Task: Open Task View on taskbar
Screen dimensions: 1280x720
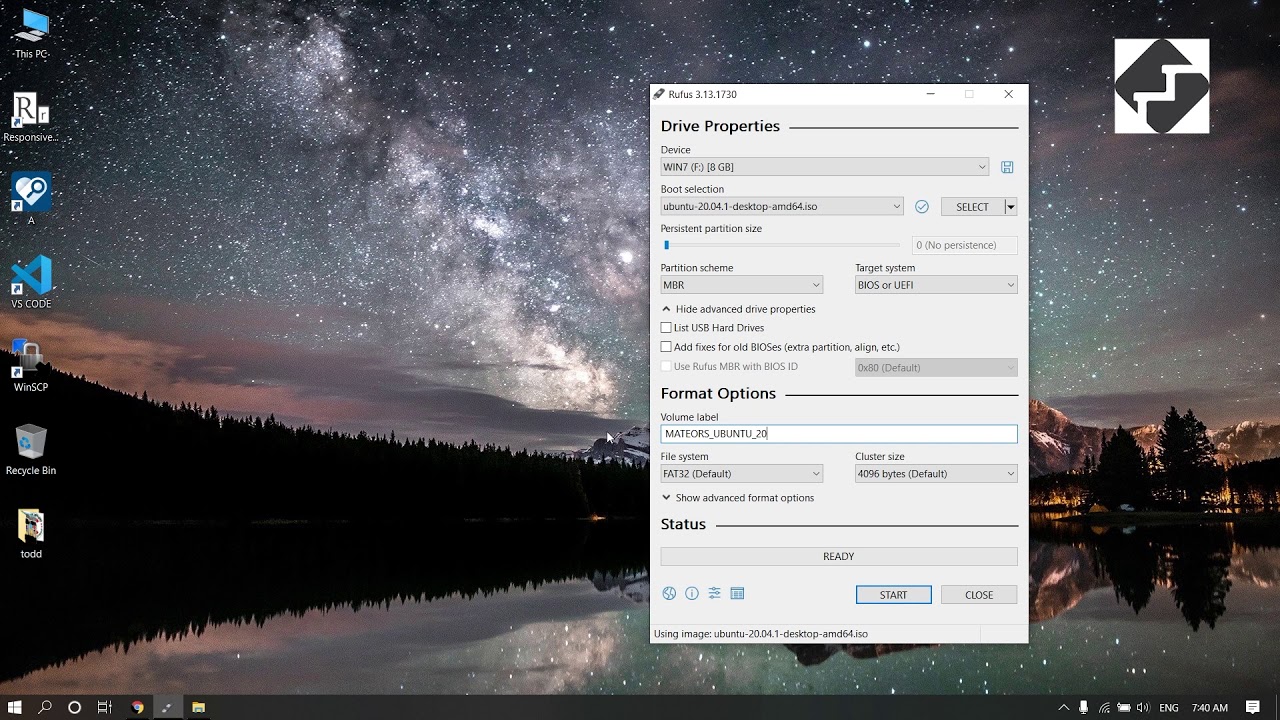Action: point(104,707)
